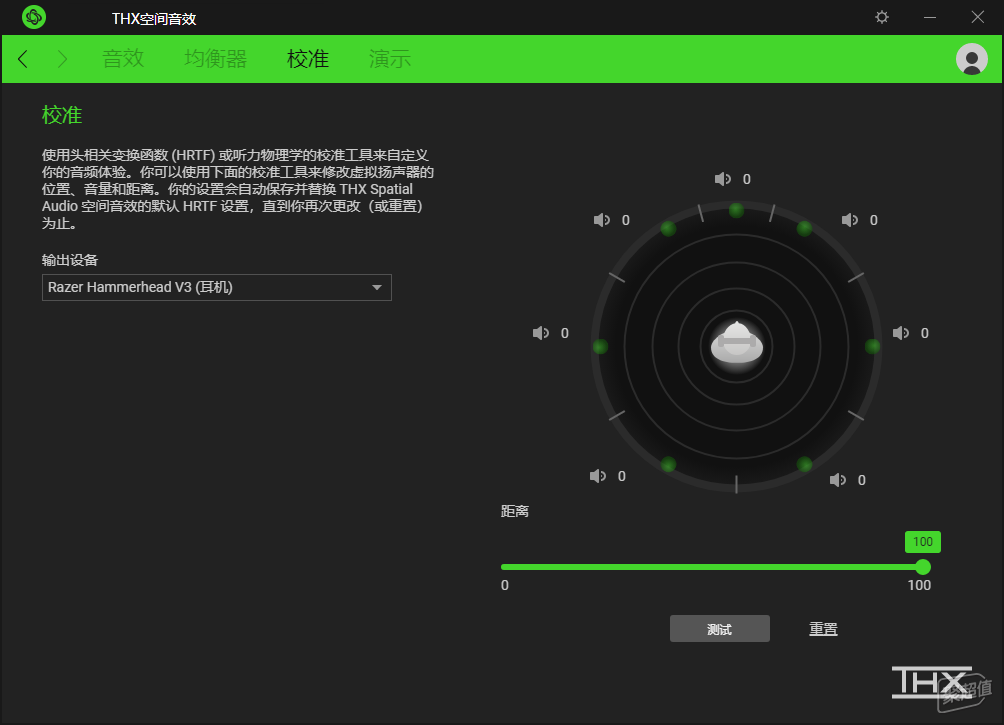Click the slider maximum label 100
Screen dimensions: 1004x725
[x=919, y=585]
